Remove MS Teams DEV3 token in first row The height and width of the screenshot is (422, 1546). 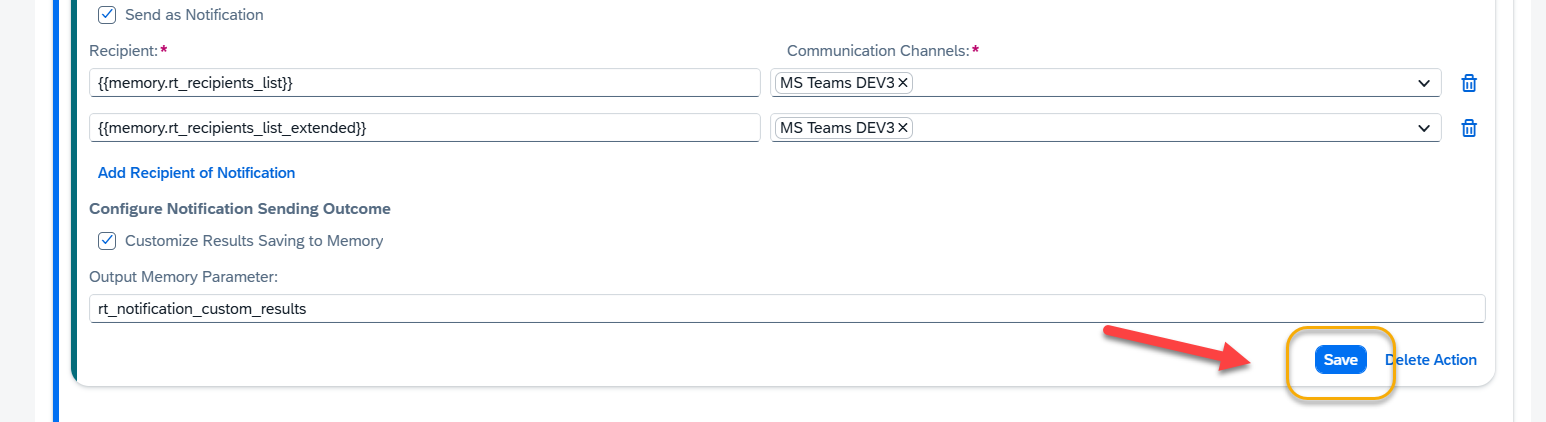903,83
